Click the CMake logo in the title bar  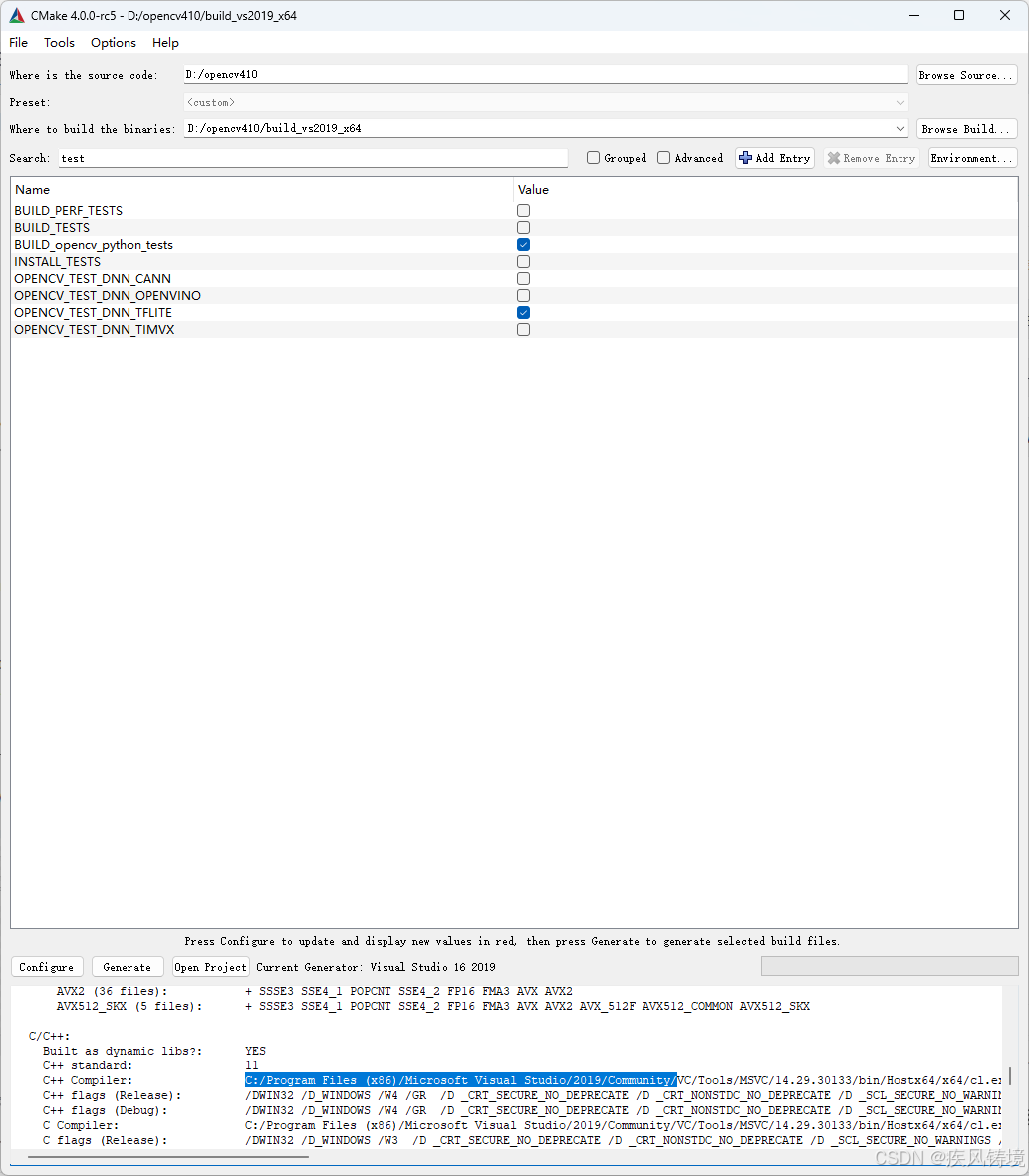pos(17,15)
